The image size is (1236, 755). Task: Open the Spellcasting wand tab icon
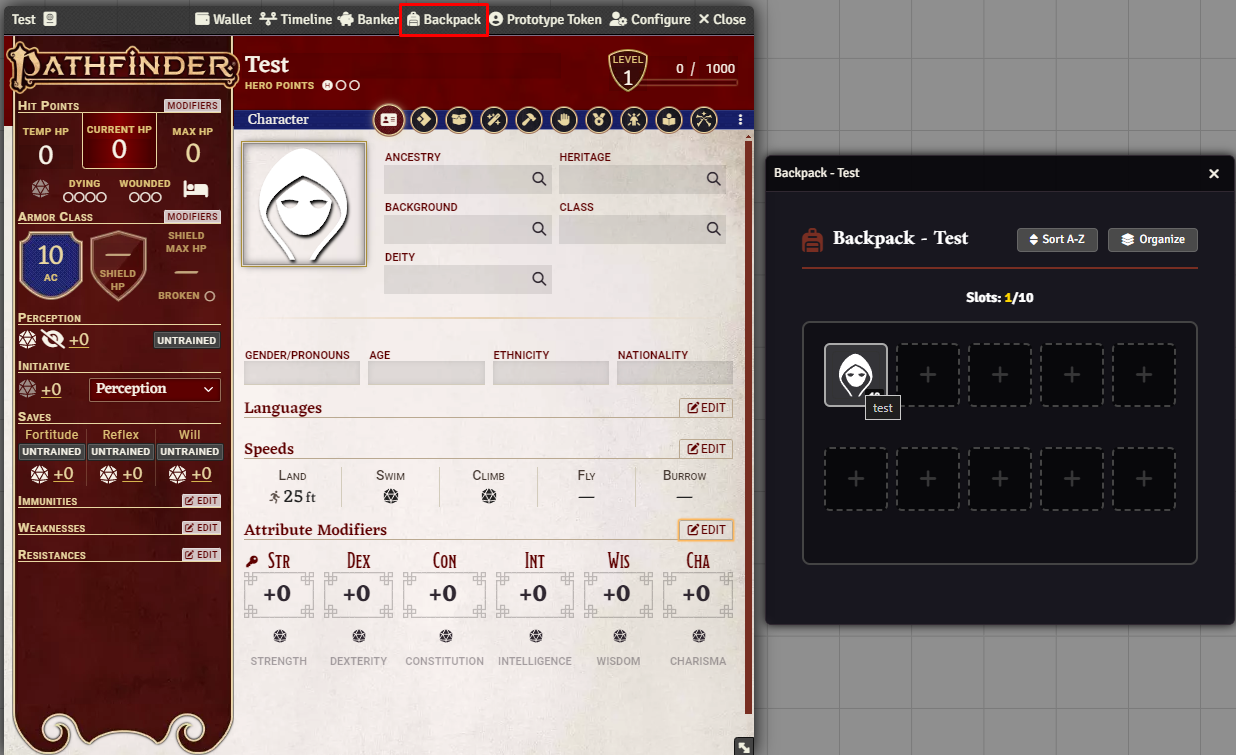point(494,120)
